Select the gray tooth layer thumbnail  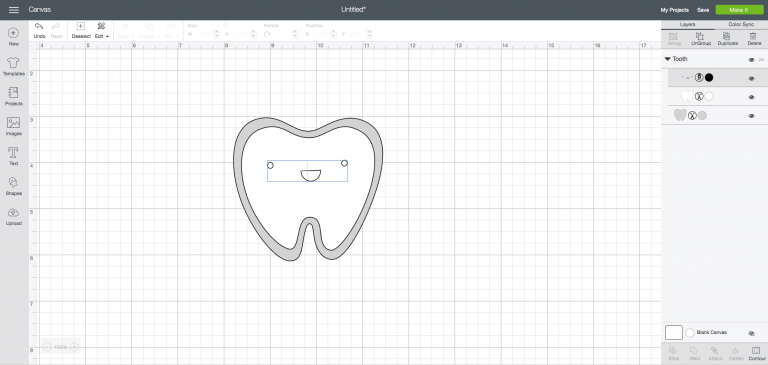680,116
